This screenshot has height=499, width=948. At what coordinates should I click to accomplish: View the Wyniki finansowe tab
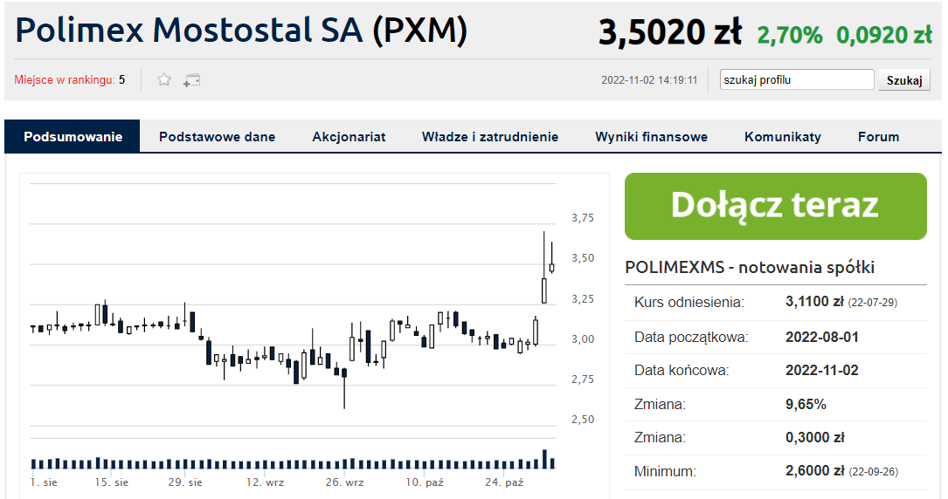(651, 137)
